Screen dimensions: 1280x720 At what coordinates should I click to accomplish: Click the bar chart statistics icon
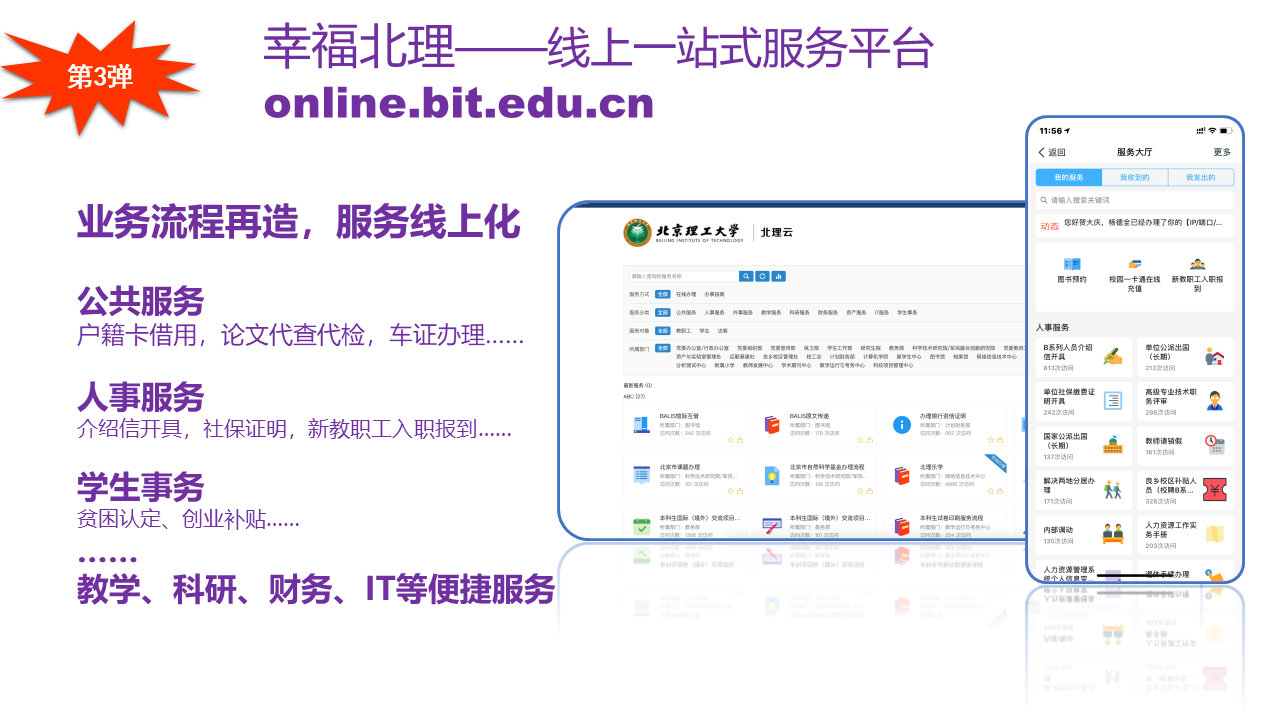[778, 276]
